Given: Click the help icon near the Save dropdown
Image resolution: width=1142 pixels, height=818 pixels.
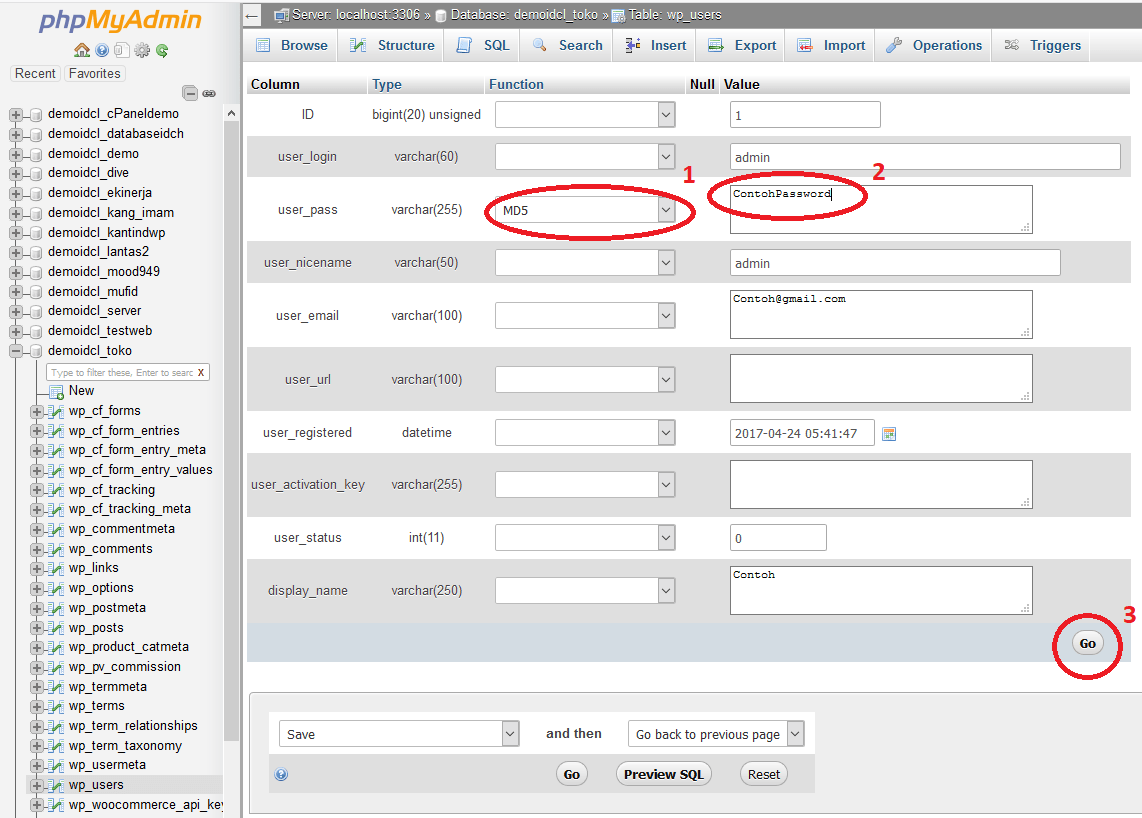Looking at the screenshot, I should [281, 773].
